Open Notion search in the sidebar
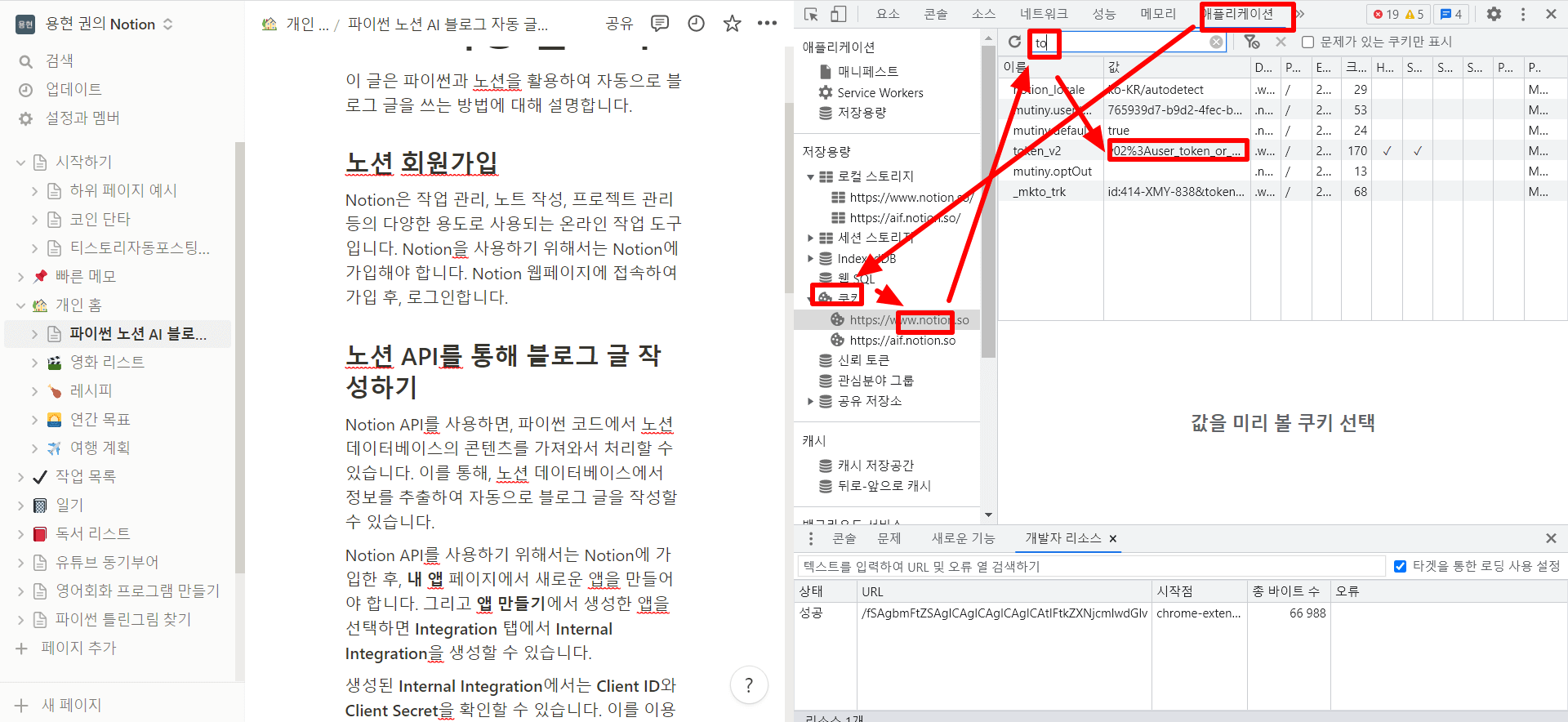Screen dimensions: 1568x722 [x=59, y=60]
